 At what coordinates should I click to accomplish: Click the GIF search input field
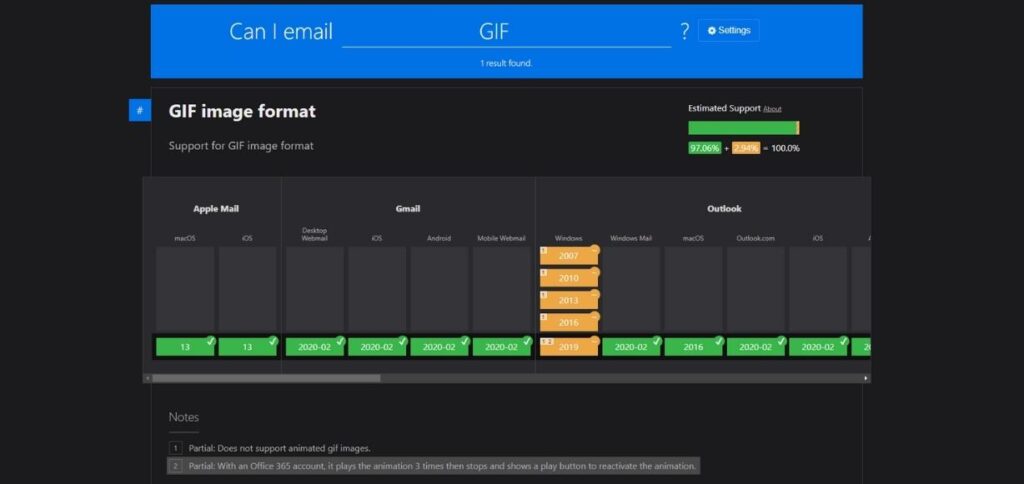click(506, 32)
